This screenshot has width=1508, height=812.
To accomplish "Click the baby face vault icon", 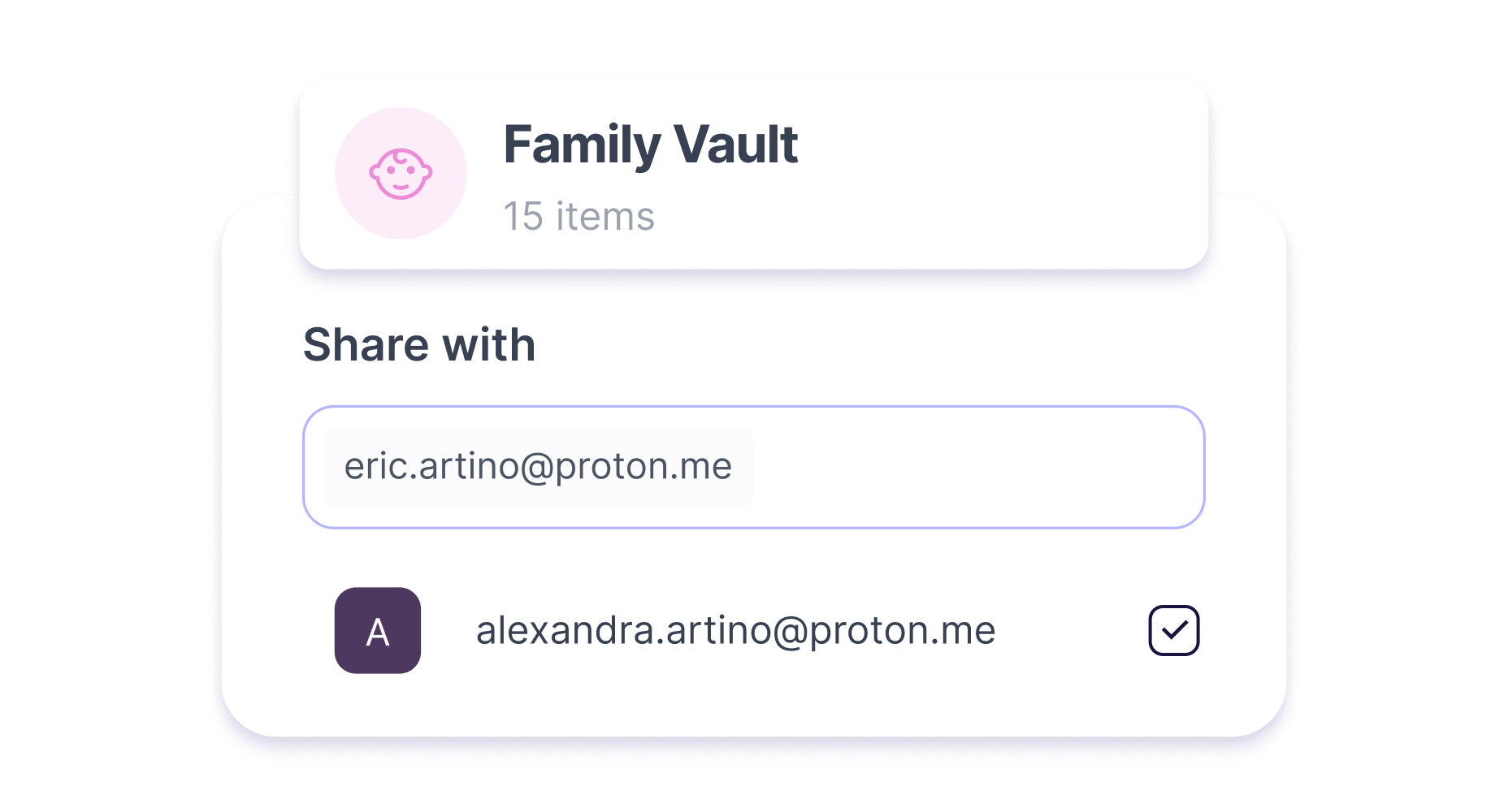I will (401, 173).
